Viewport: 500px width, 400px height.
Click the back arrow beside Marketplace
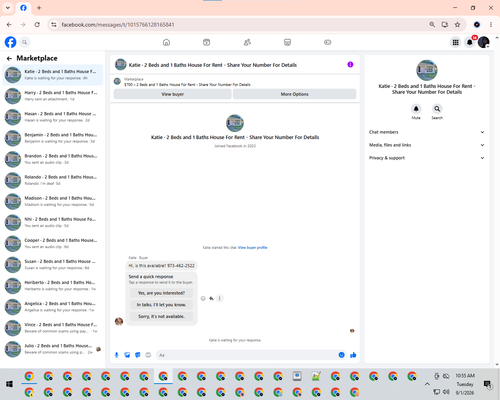pyautogui.click(x=9, y=58)
